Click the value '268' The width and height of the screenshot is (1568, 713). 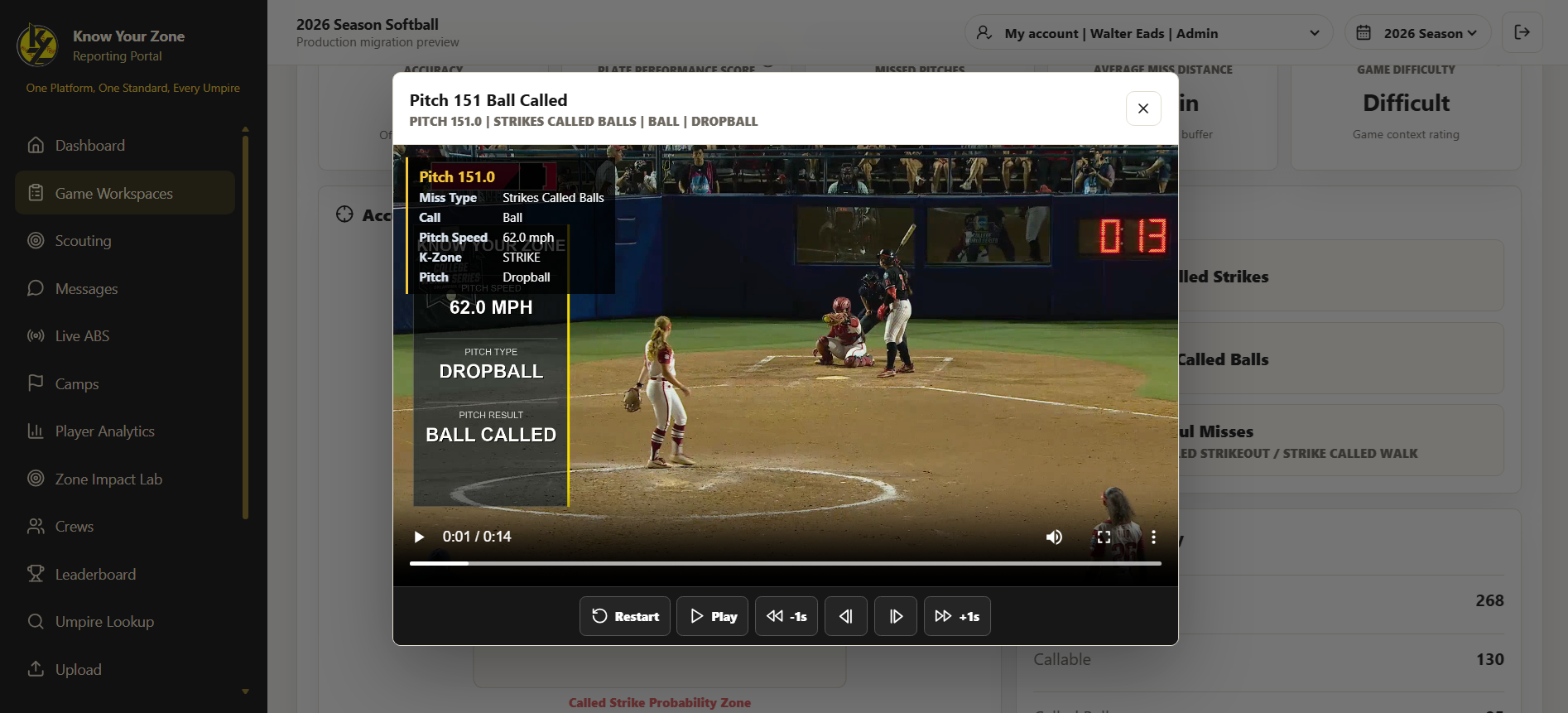click(1489, 600)
